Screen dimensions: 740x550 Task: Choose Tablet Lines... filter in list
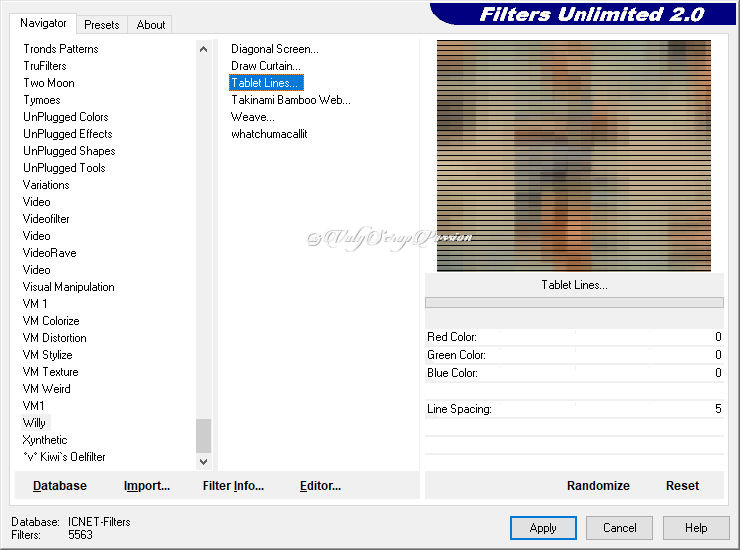pos(266,83)
